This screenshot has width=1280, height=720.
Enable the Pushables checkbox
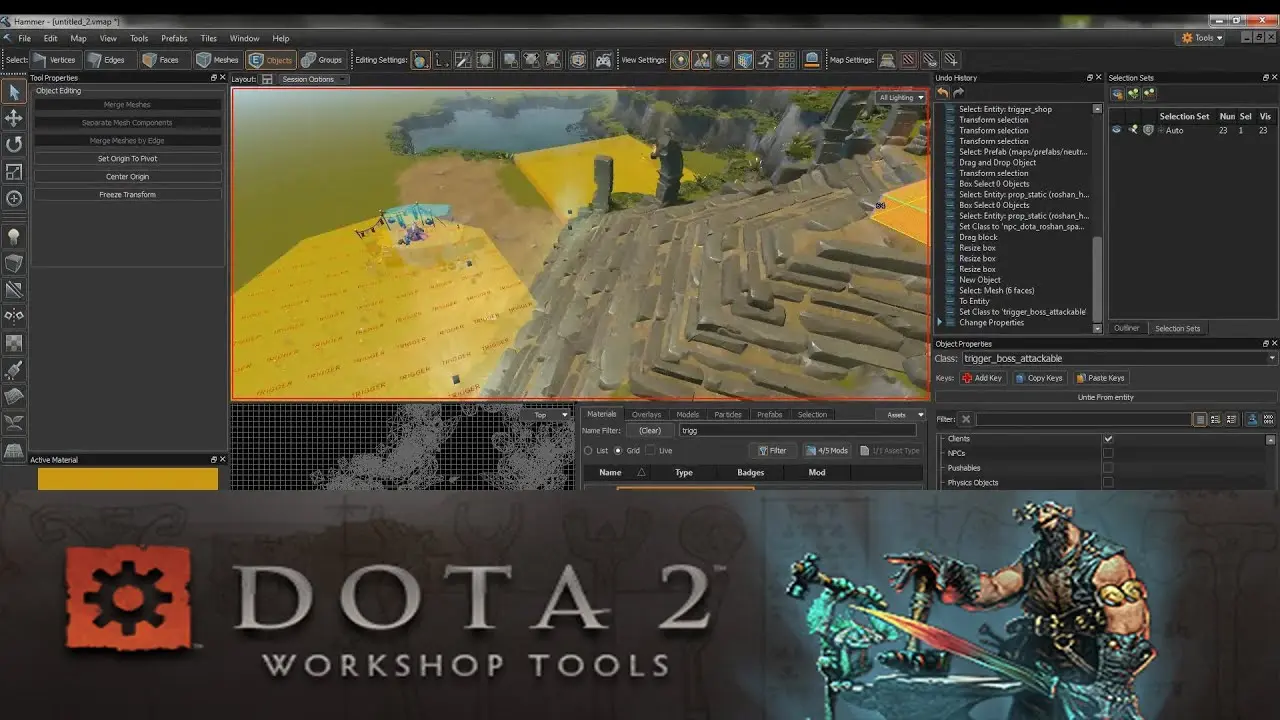coord(1108,468)
